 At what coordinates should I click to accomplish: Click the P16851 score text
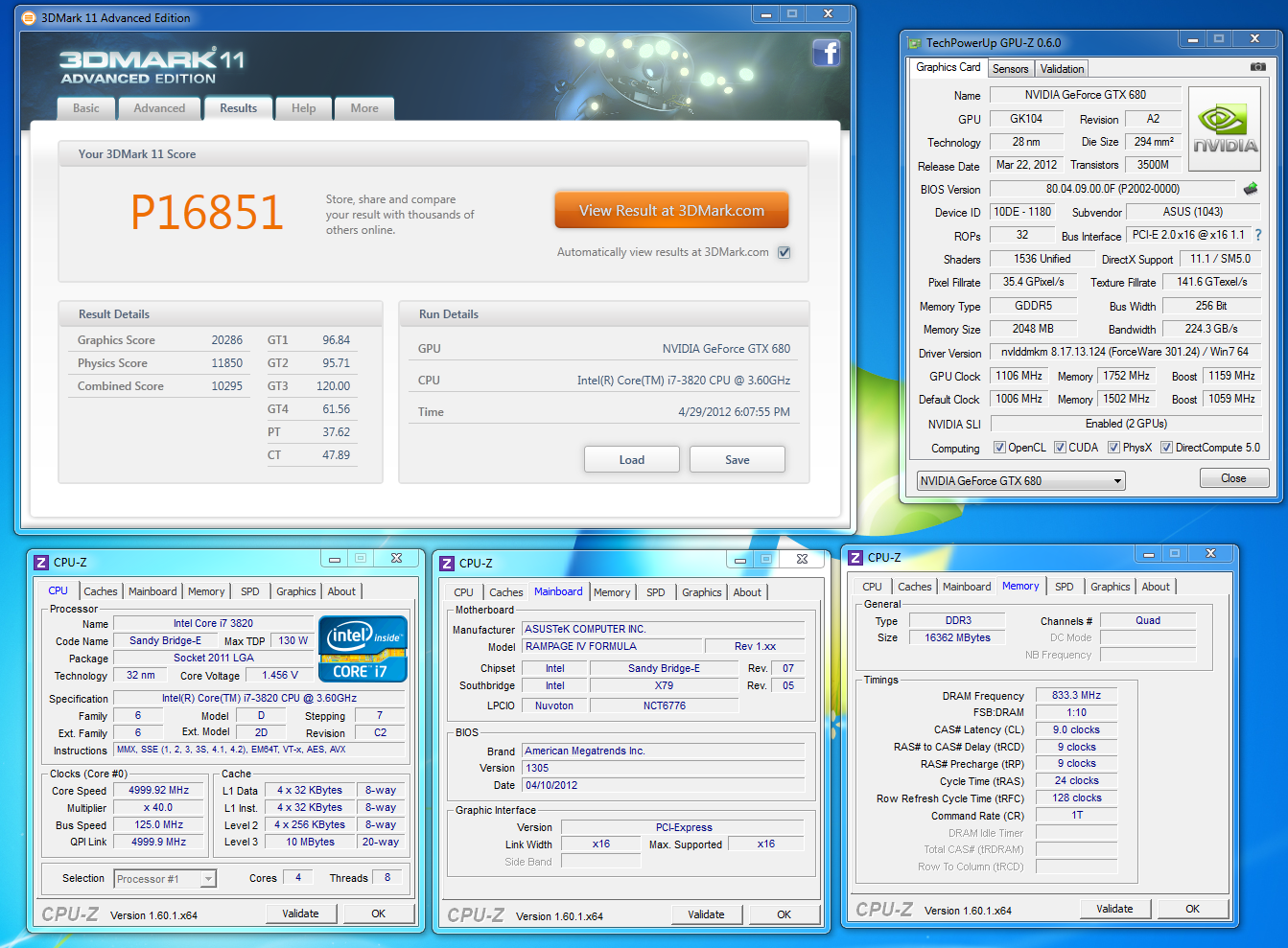[207, 213]
